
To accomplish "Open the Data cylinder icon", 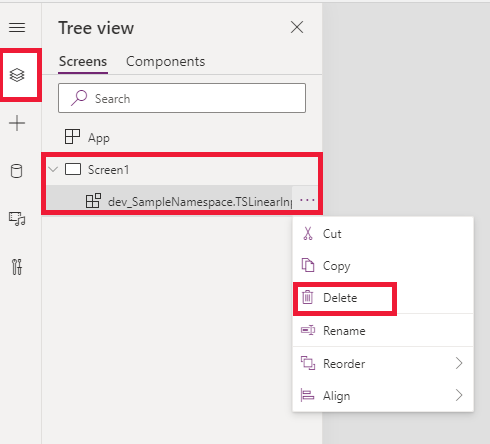I will pos(17,171).
